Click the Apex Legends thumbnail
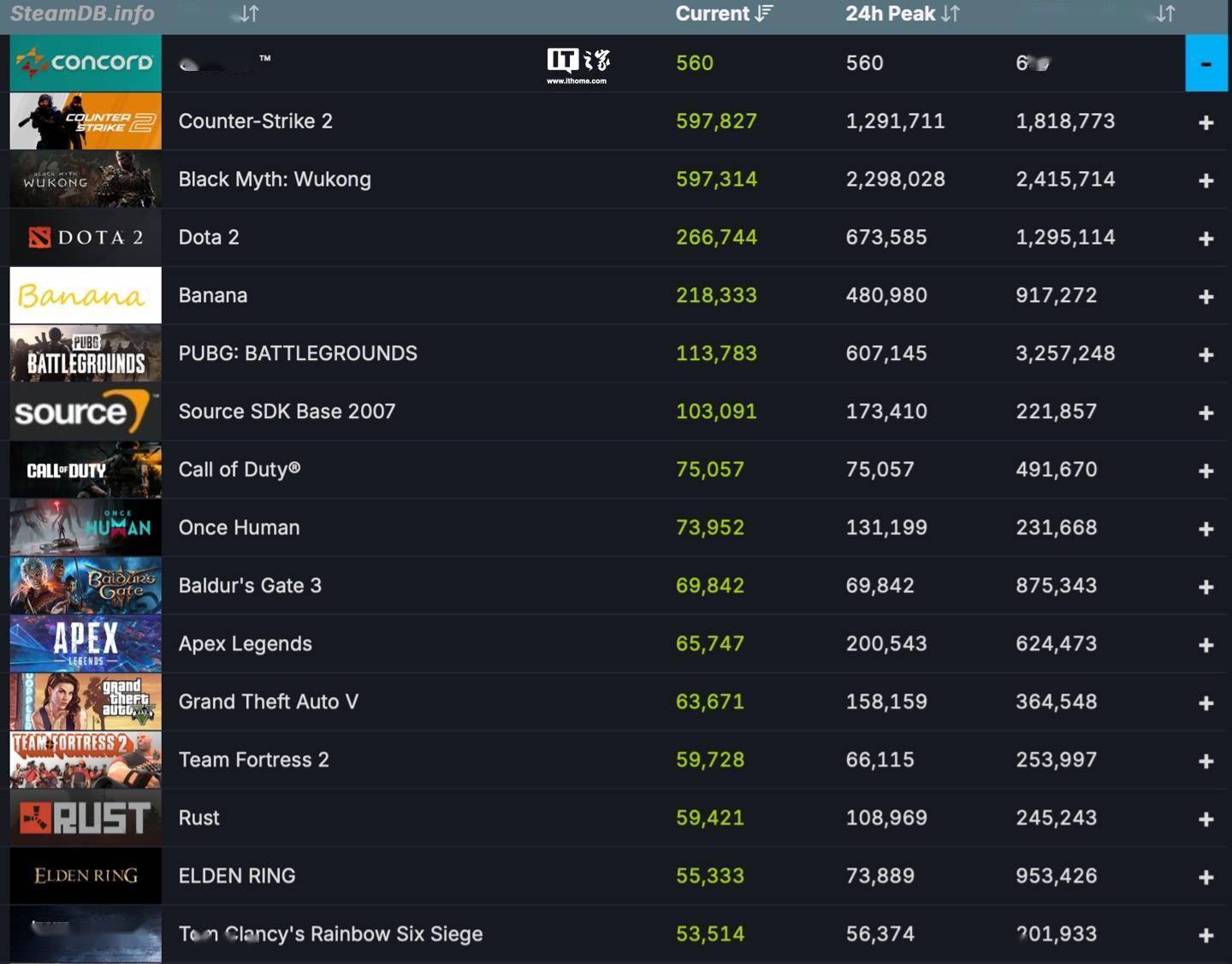 (x=86, y=644)
